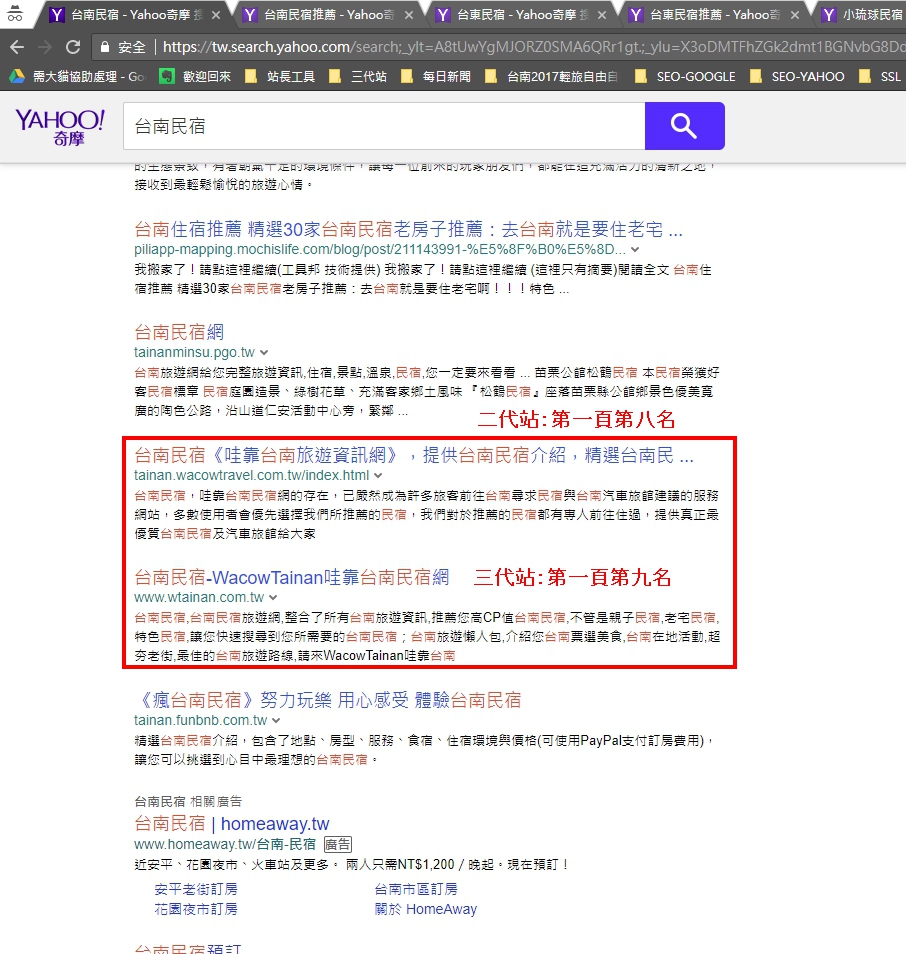Open the Yahoo奇摩 logo homepage
This screenshot has width=906, height=954.
click(60, 127)
